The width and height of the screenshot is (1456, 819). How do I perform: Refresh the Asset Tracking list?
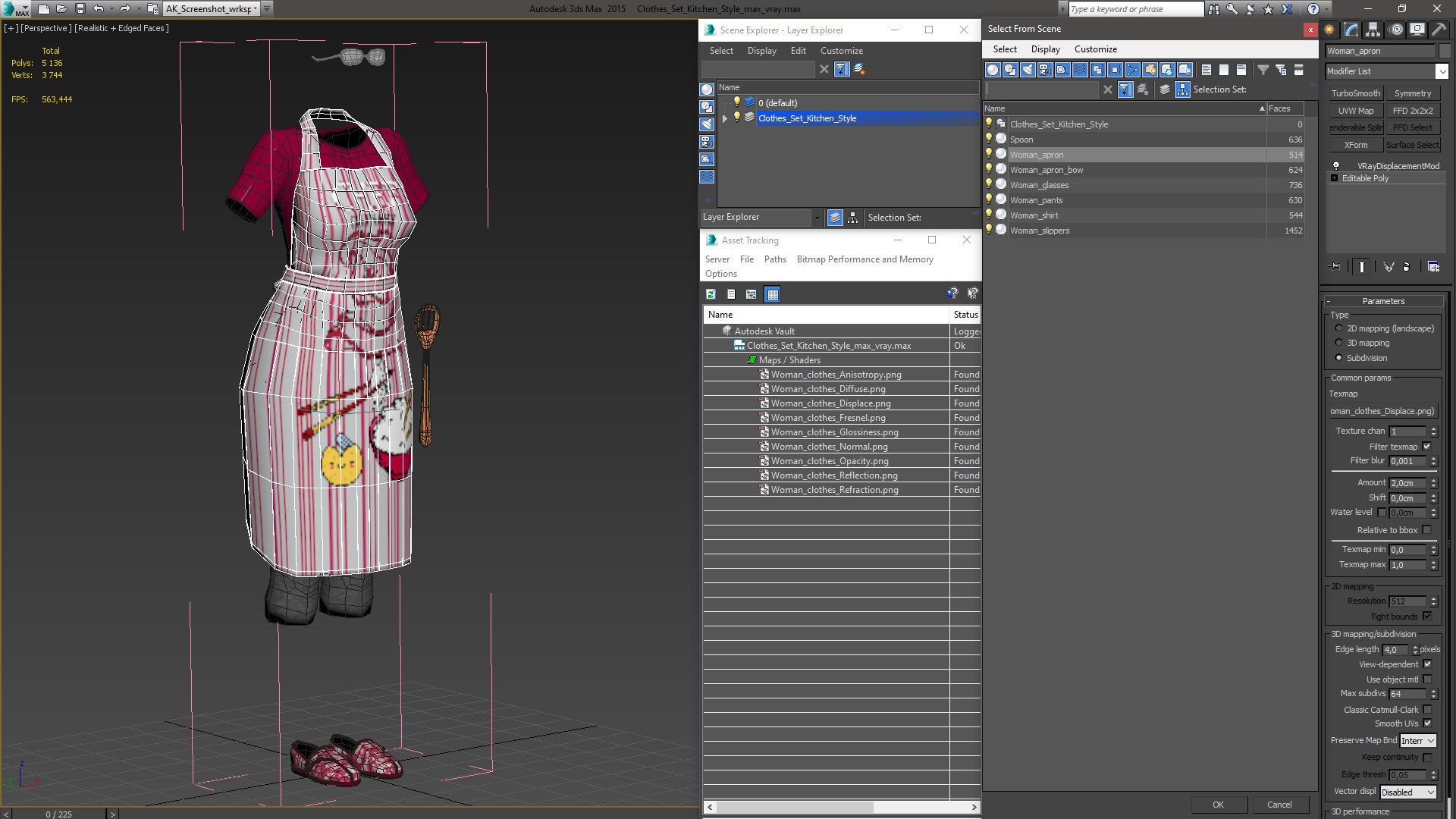tap(711, 294)
